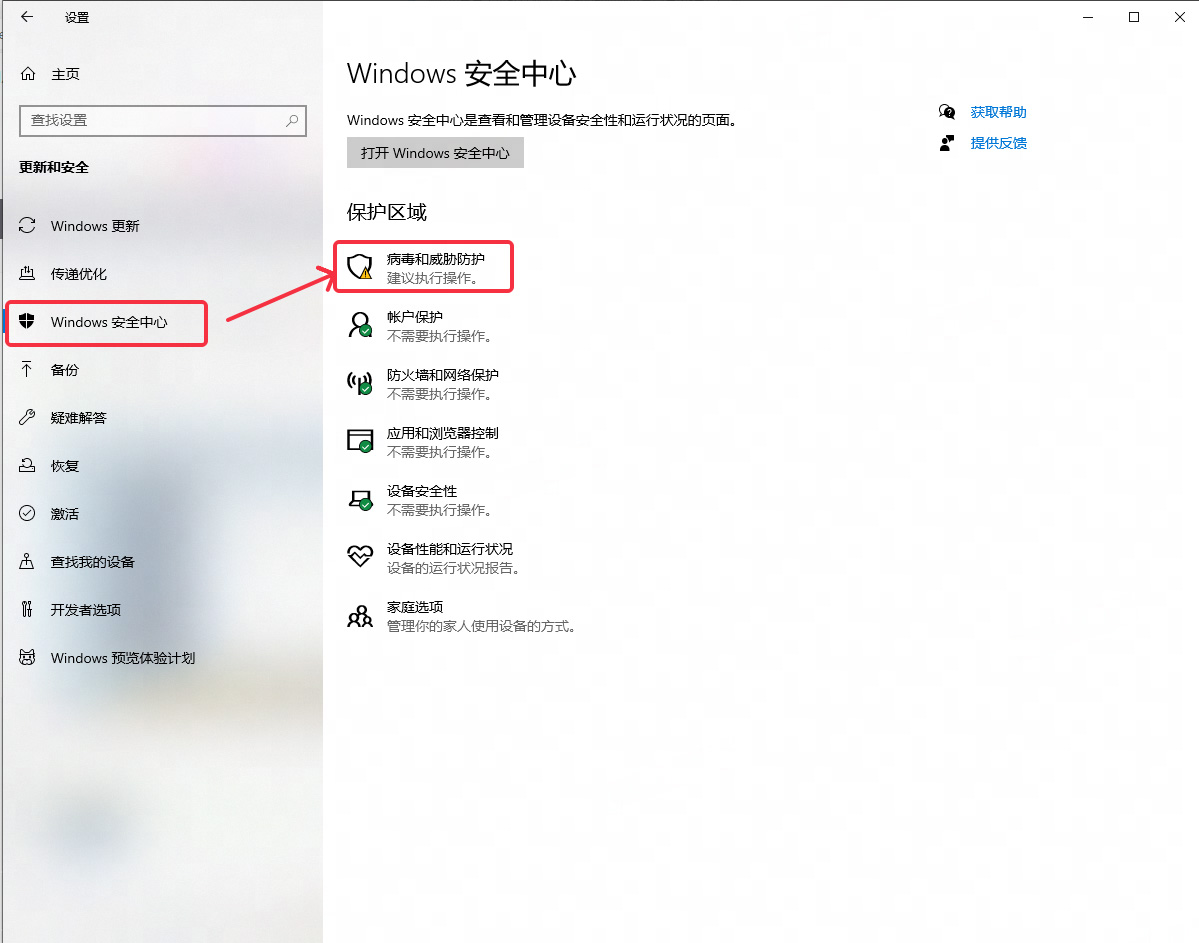Minimize the 设置 window

1088,17
